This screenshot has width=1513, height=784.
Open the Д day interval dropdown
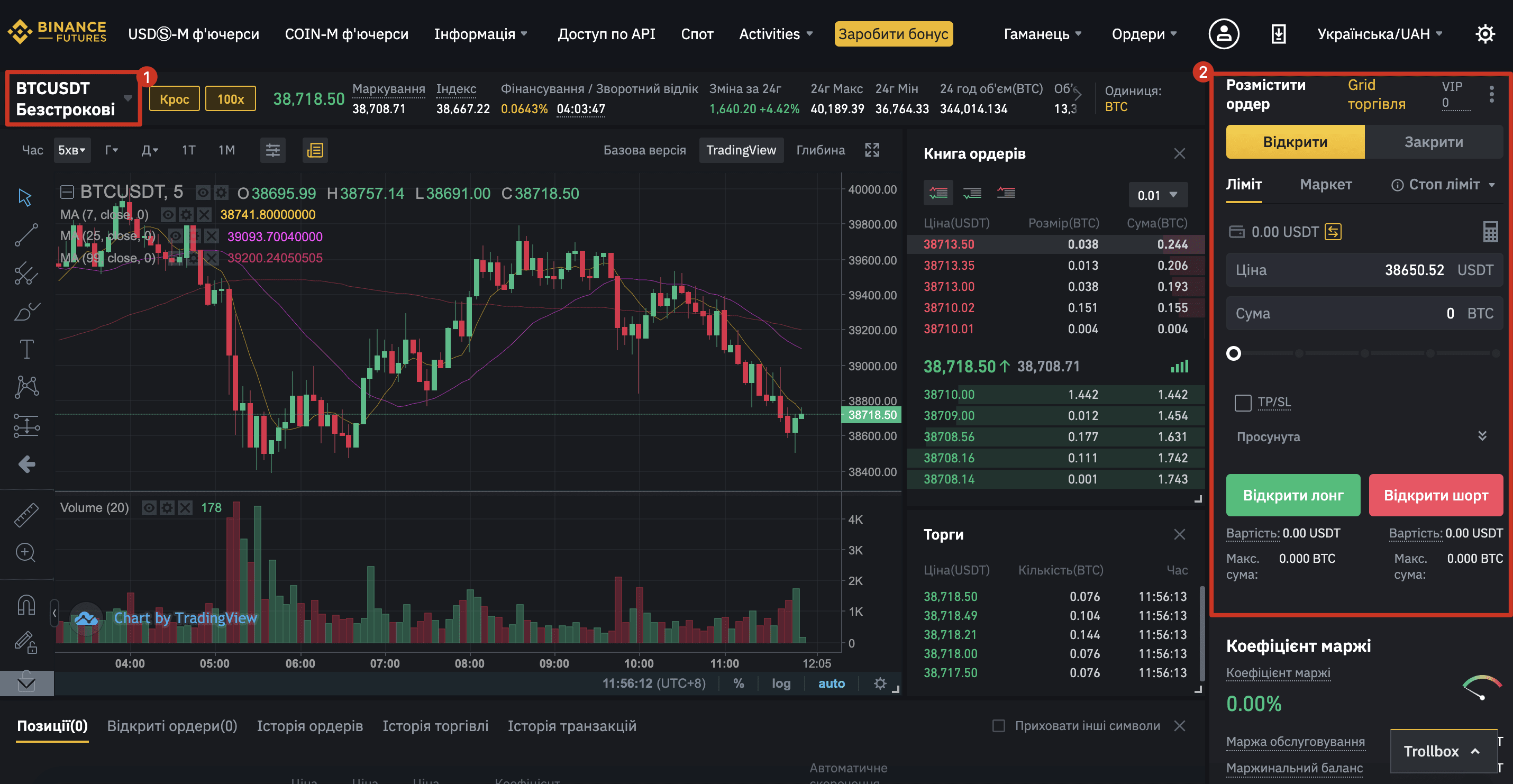[150, 150]
